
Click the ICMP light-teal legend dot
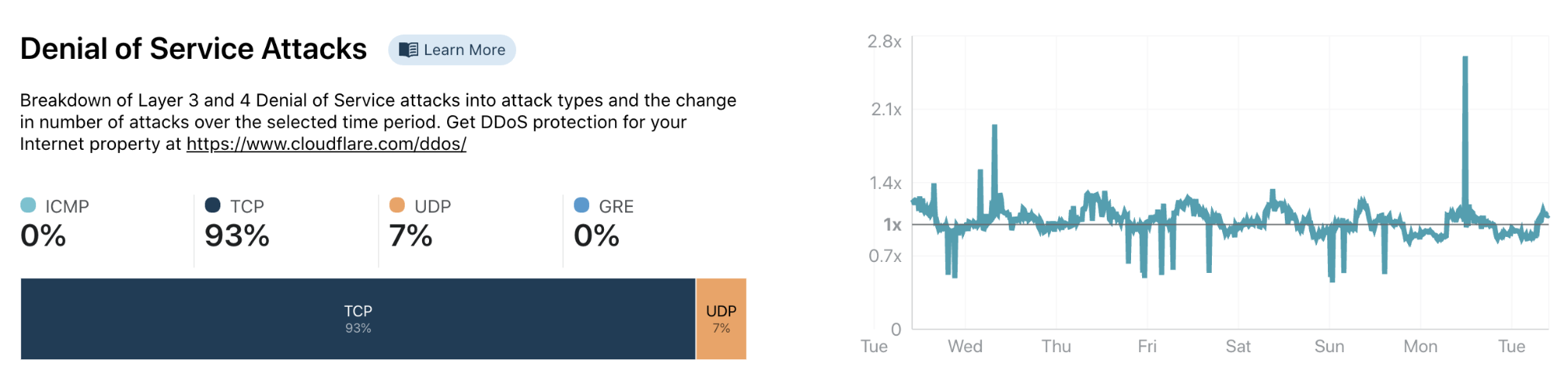click(x=28, y=206)
